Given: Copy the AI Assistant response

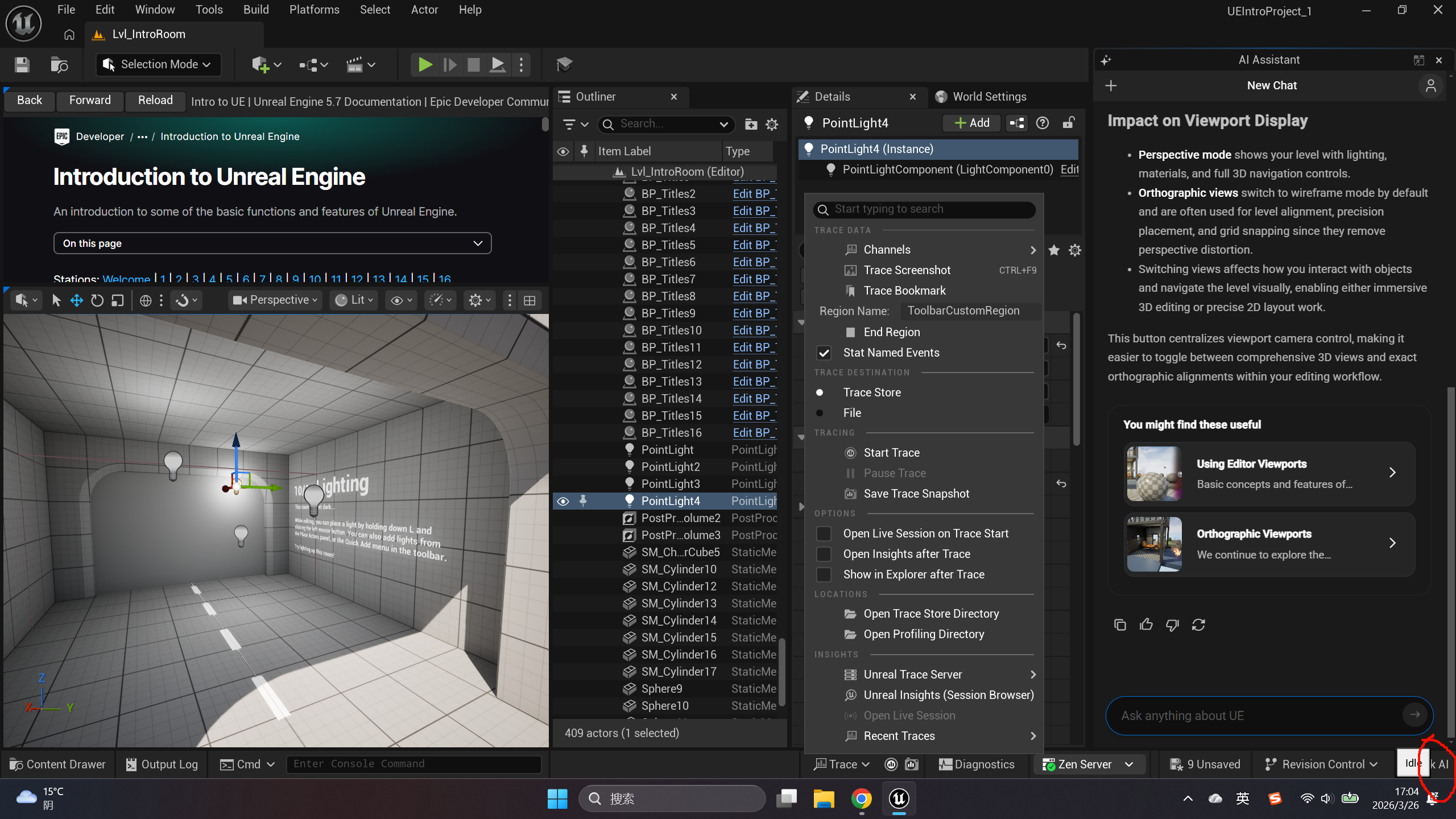Looking at the screenshot, I should coord(1120,624).
